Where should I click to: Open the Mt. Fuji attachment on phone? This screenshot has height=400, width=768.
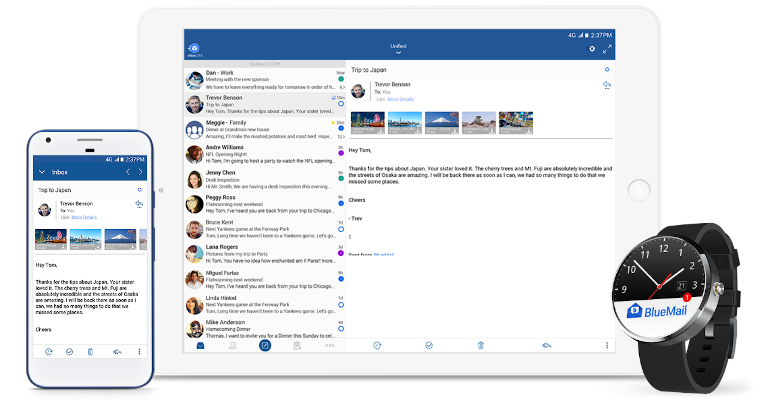pos(120,239)
